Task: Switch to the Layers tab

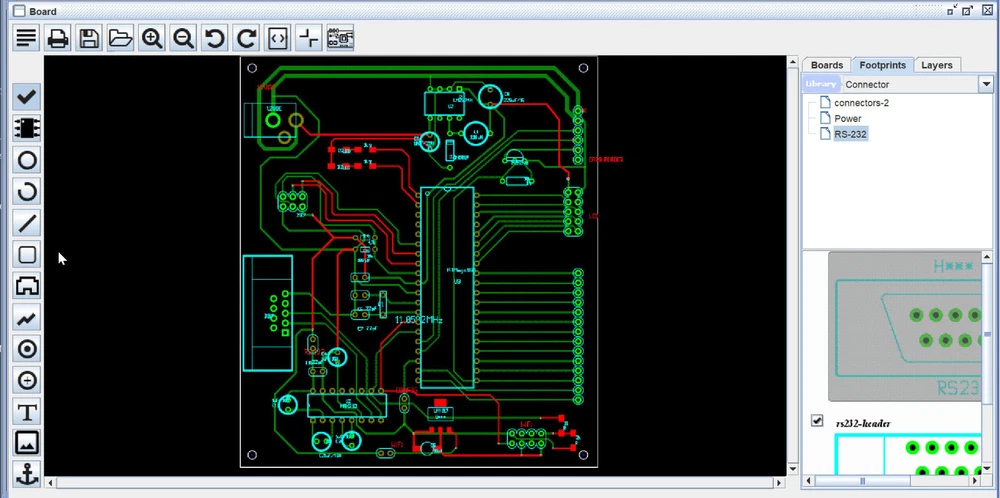Action: click(936, 65)
